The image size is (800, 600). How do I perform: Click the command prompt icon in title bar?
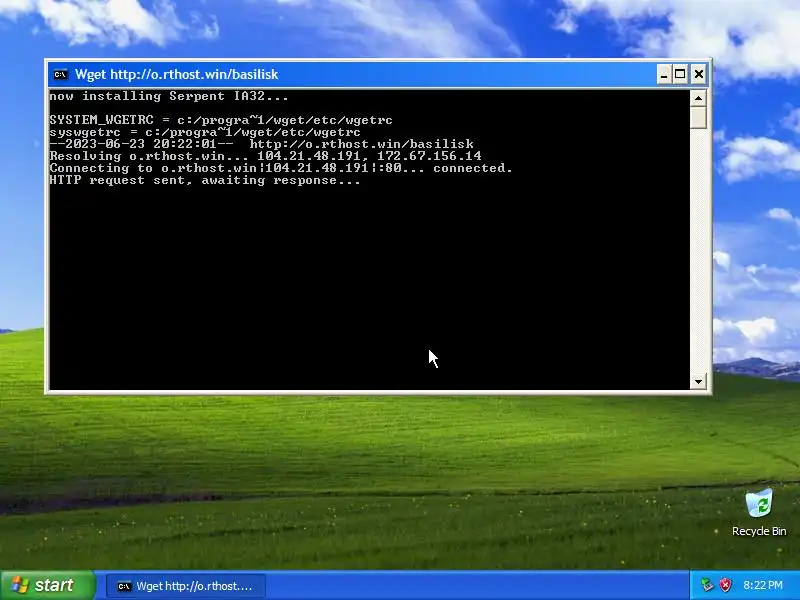[x=61, y=74]
